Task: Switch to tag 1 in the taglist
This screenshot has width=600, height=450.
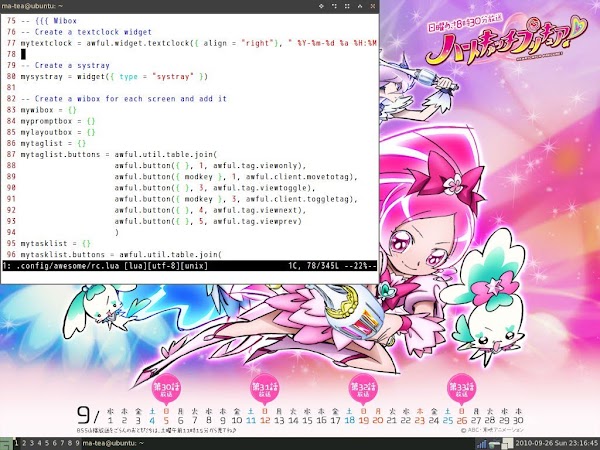Action: [16, 443]
